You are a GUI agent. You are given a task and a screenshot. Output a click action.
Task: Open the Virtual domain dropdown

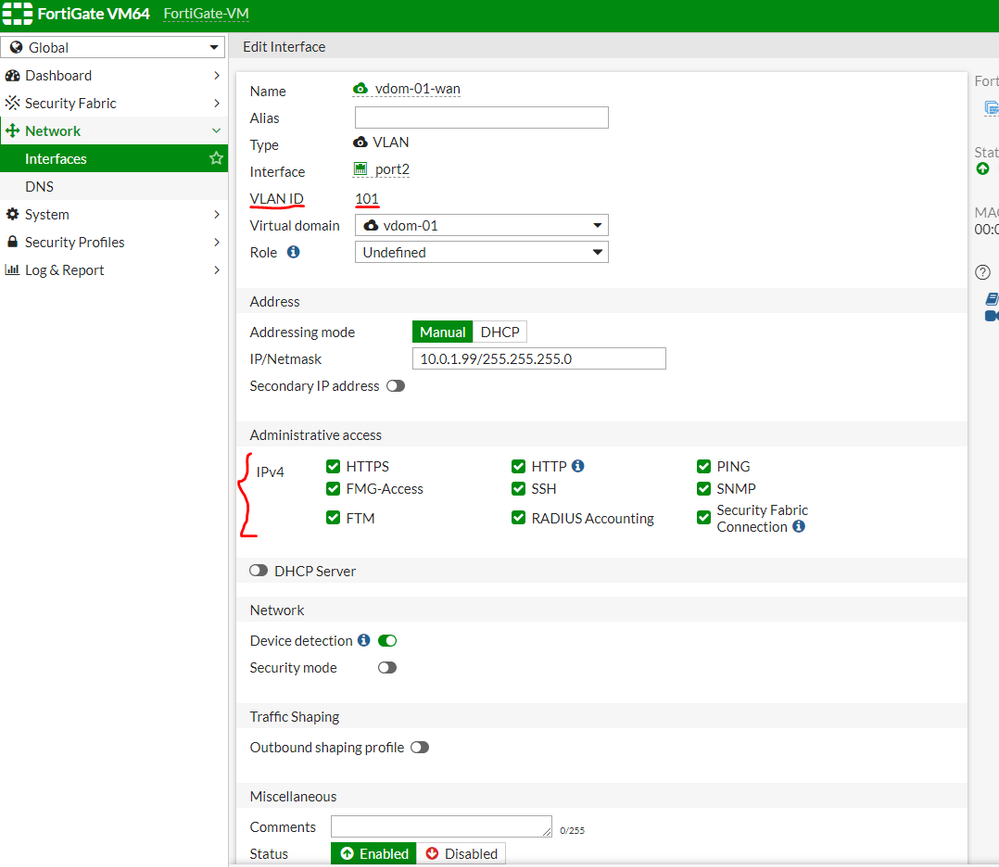coord(481,226)
